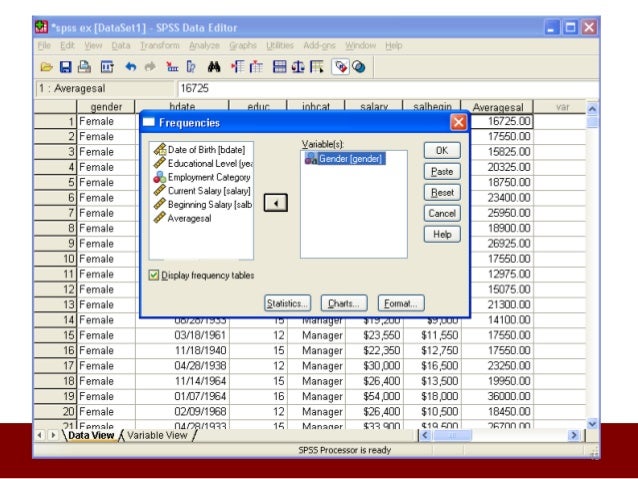Image resolution: width=638 pixels, height=479 pixels.
Task: Print the data with the printer icon
Action: point(84,67)
